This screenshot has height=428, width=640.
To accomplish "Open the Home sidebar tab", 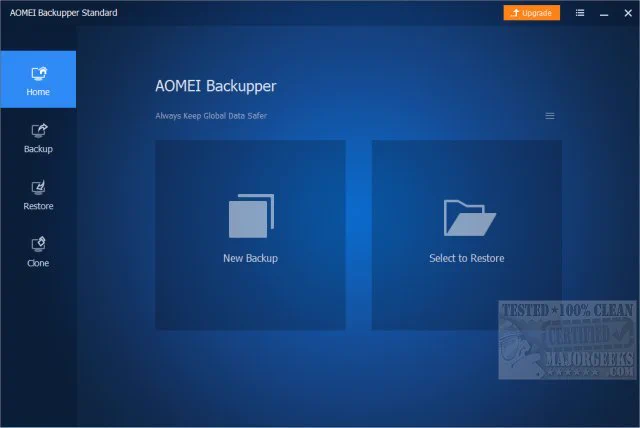I will (x=38, y=80).
